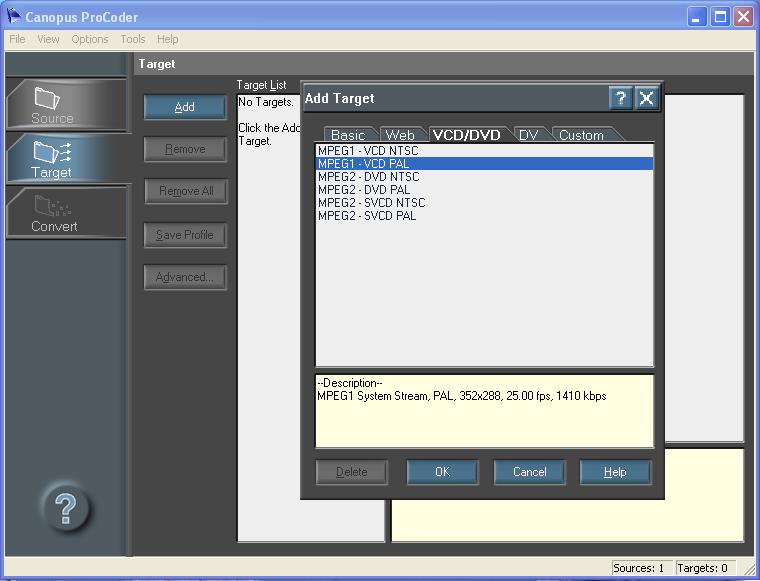Open the Options menu
This screenshot has width=760, height=581.
coord(90,39)
